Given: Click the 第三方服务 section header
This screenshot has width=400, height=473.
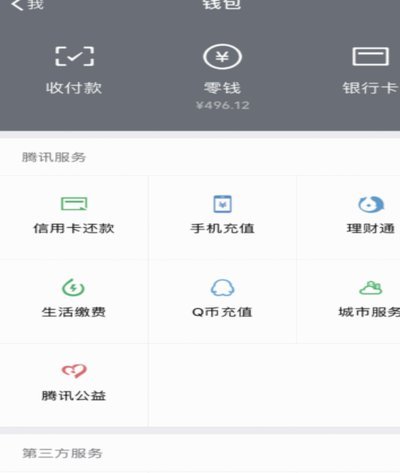Looking at the screenshot, I should pyautogui.click(x=62, y=453).
